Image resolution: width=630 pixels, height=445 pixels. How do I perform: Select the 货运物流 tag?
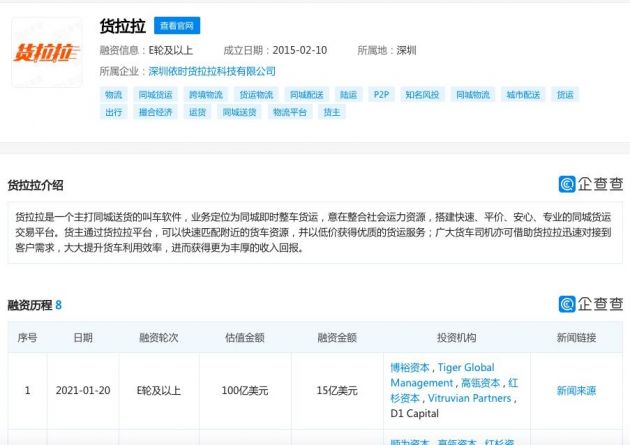point(256,95)
